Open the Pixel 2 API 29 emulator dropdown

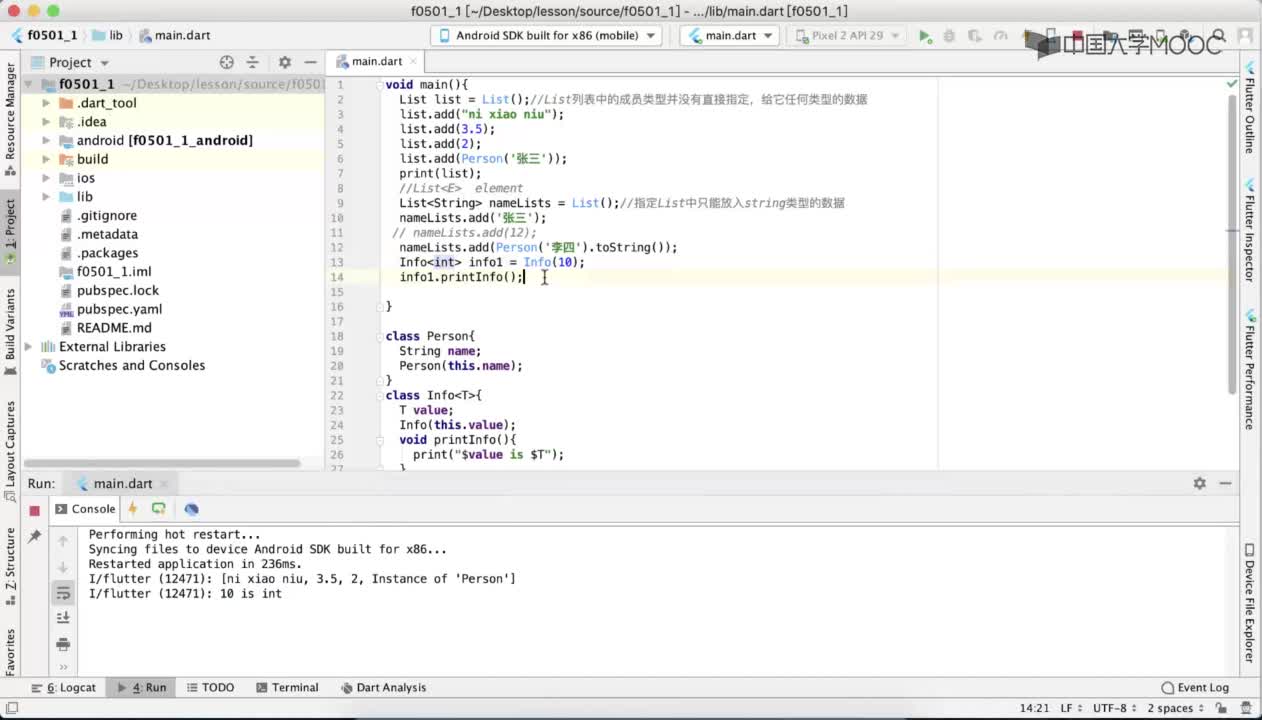point(847,36)
